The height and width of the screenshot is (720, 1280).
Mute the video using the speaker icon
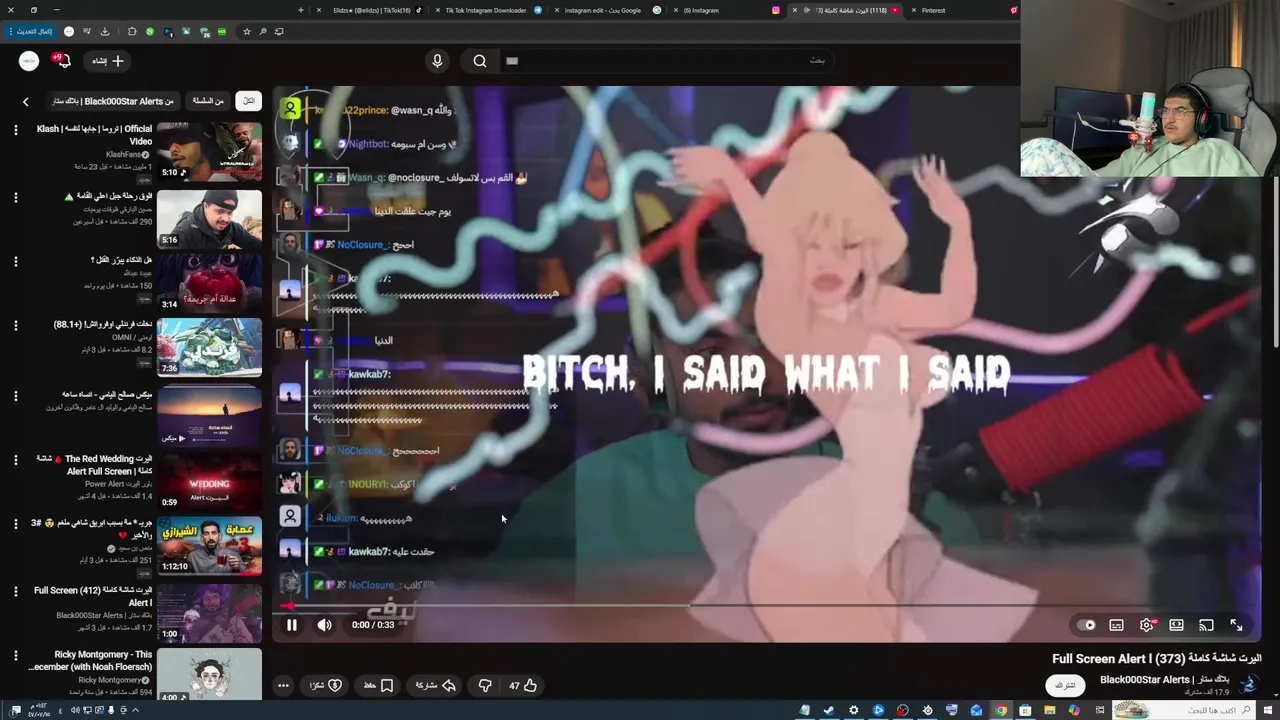coord(324,625)
